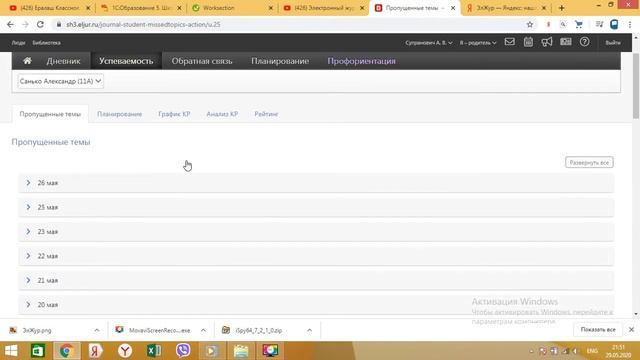Open downloaded file ЗкЖур.png

click(x=37, y=330)
